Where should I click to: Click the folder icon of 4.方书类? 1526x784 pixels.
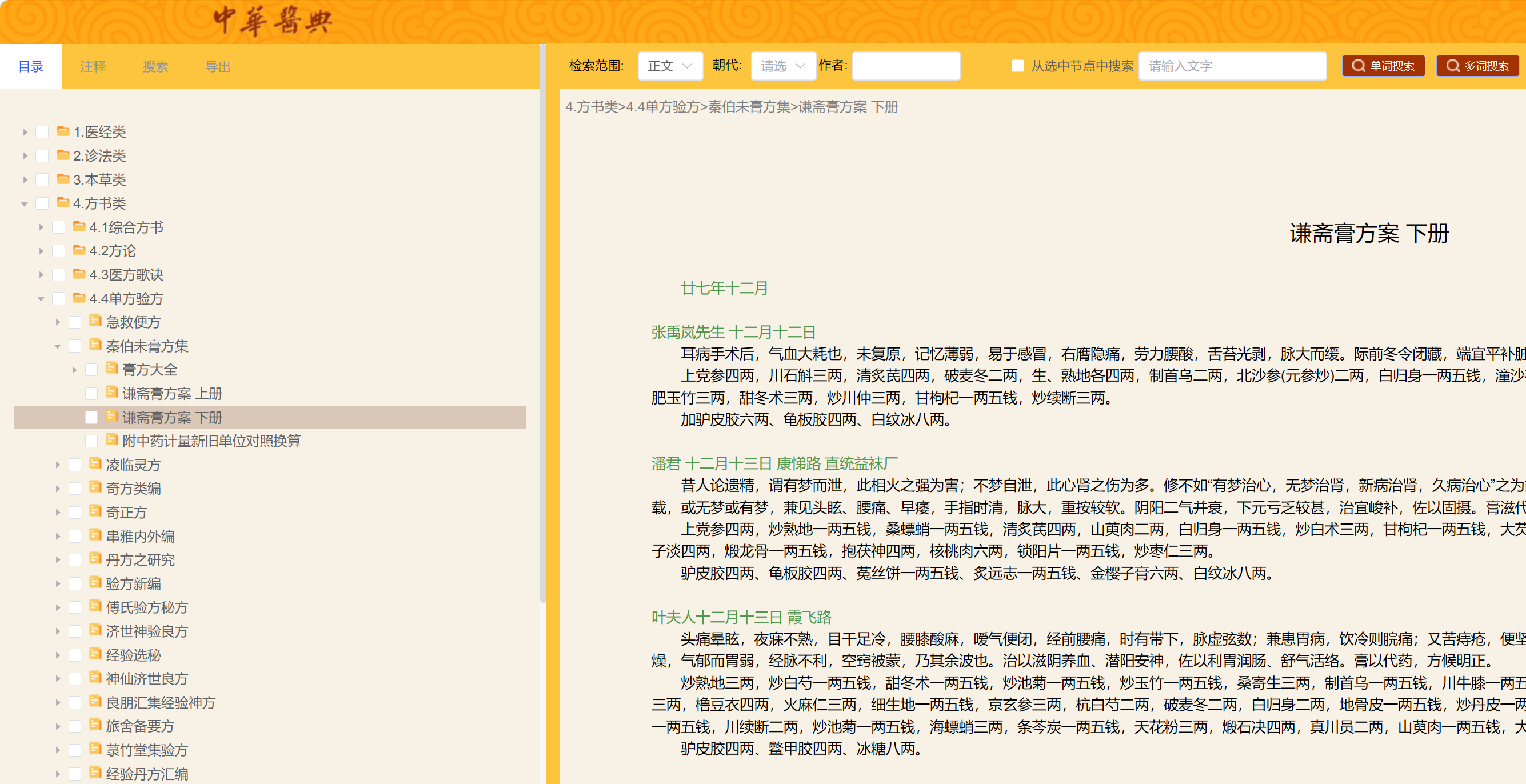point(63,202)
